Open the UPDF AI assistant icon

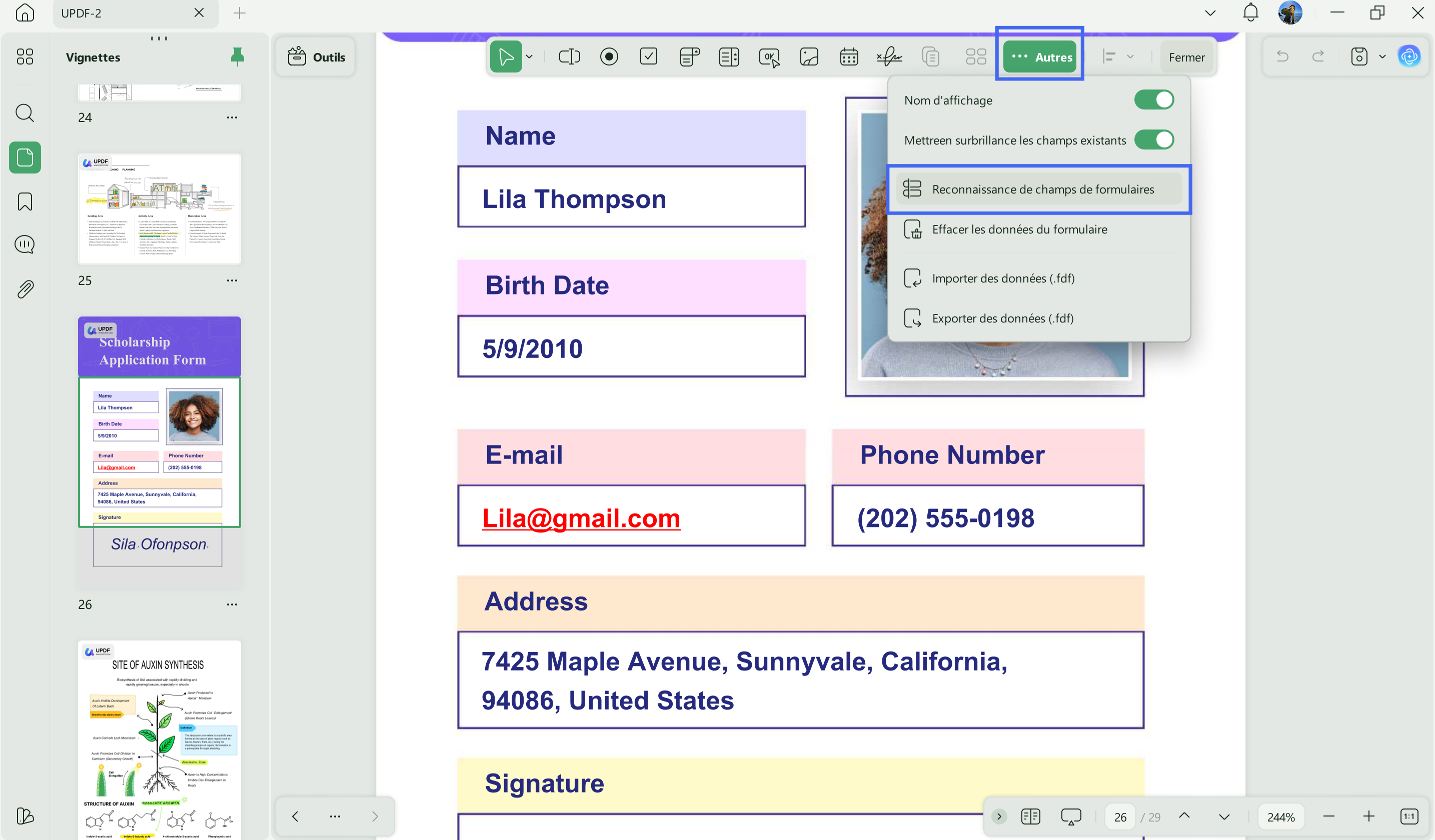click(x=1409, y=56)
